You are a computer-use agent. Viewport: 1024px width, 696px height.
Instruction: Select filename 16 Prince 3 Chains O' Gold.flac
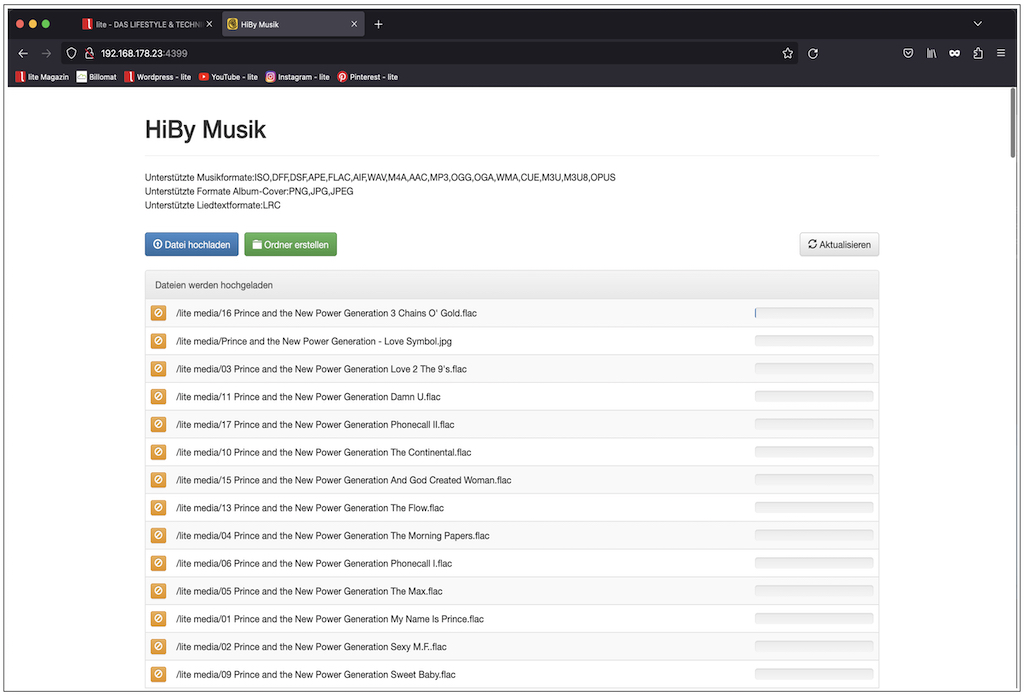(327, 313)
